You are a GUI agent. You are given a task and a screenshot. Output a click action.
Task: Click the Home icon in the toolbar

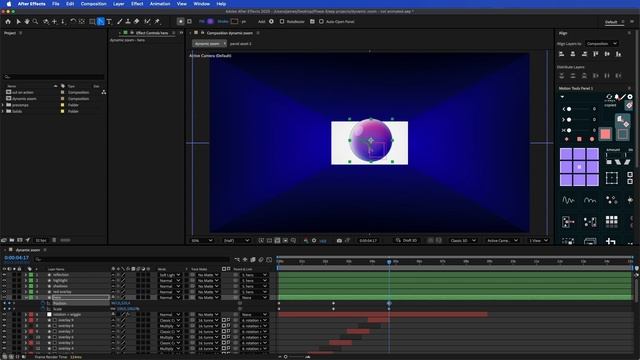[x=8, y=21]
